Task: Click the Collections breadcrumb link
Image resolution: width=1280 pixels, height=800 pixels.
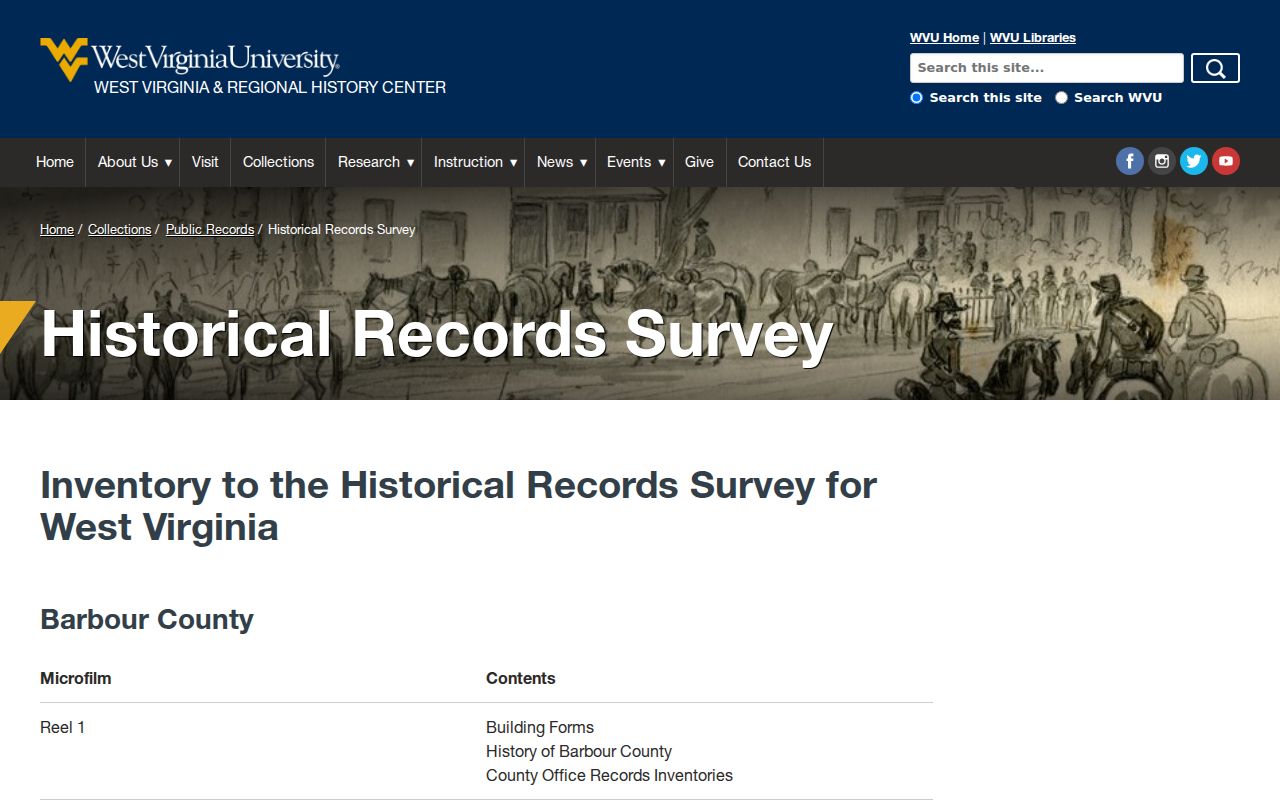Action: (x=119, y=229)
